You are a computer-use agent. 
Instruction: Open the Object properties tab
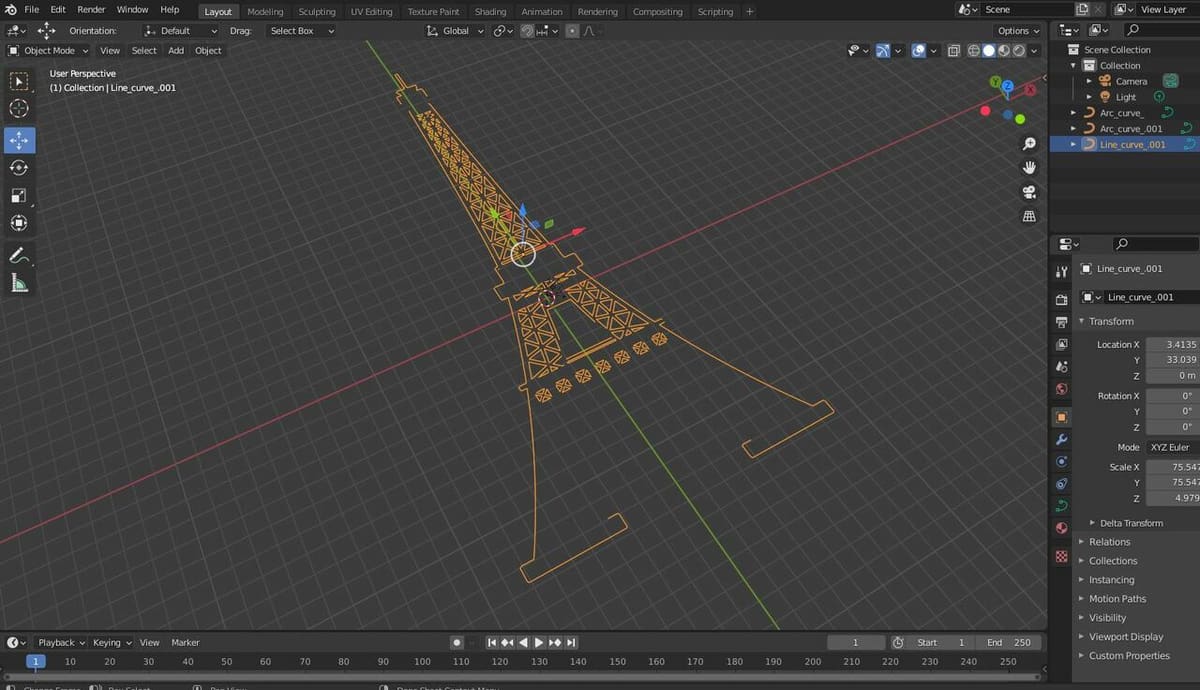click(1062, 417)
